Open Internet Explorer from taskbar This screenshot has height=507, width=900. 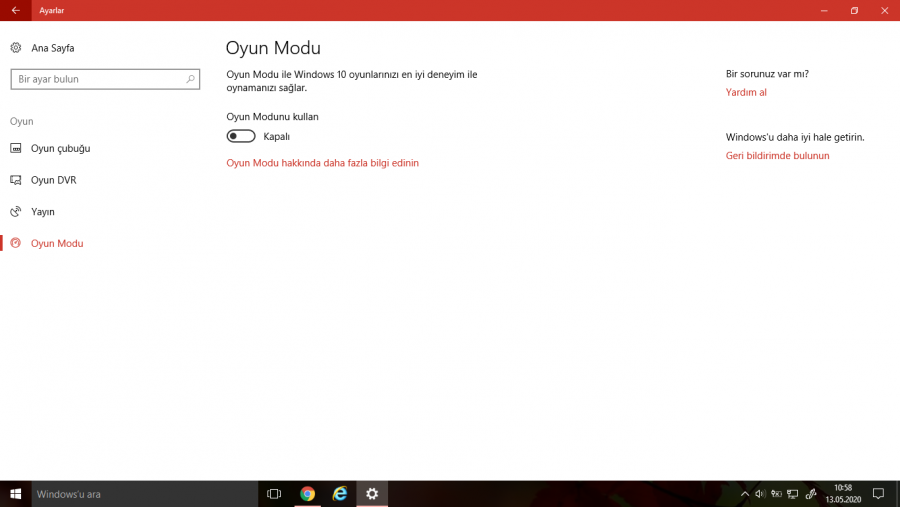coord(340,494)
